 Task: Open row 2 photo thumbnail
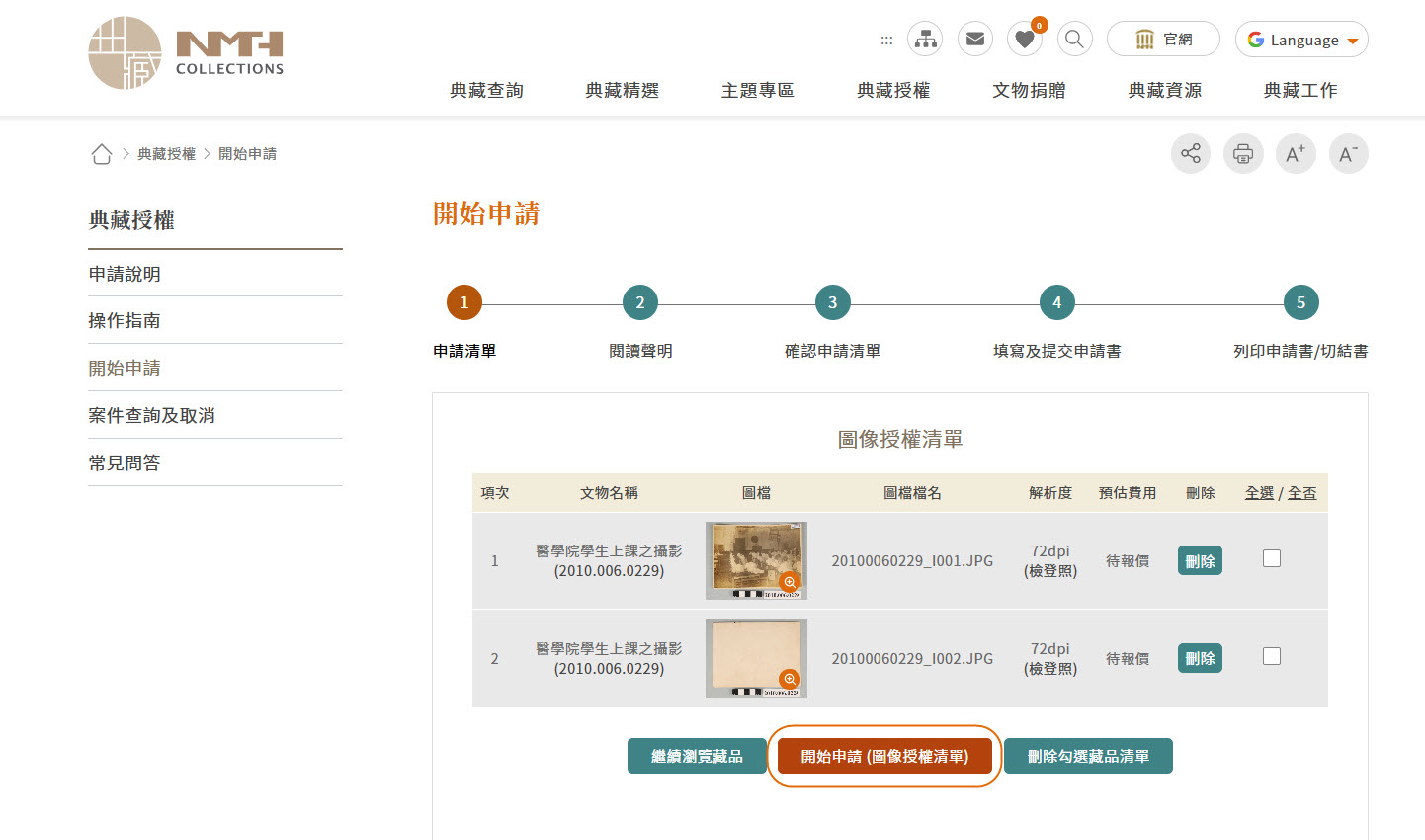[756, 658]
